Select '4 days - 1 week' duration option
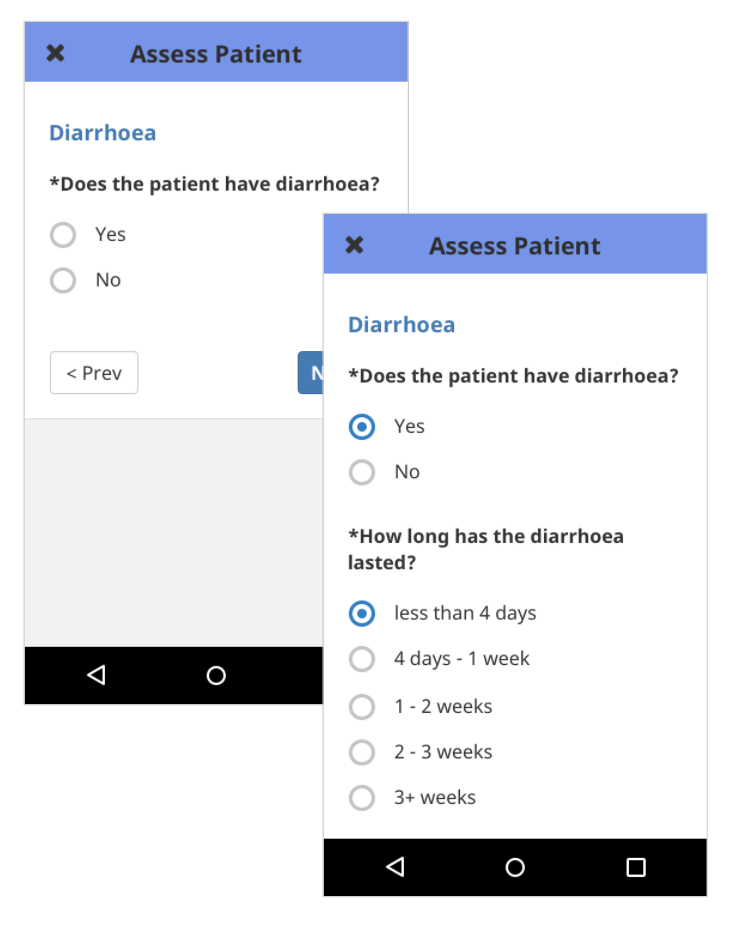 362,659
